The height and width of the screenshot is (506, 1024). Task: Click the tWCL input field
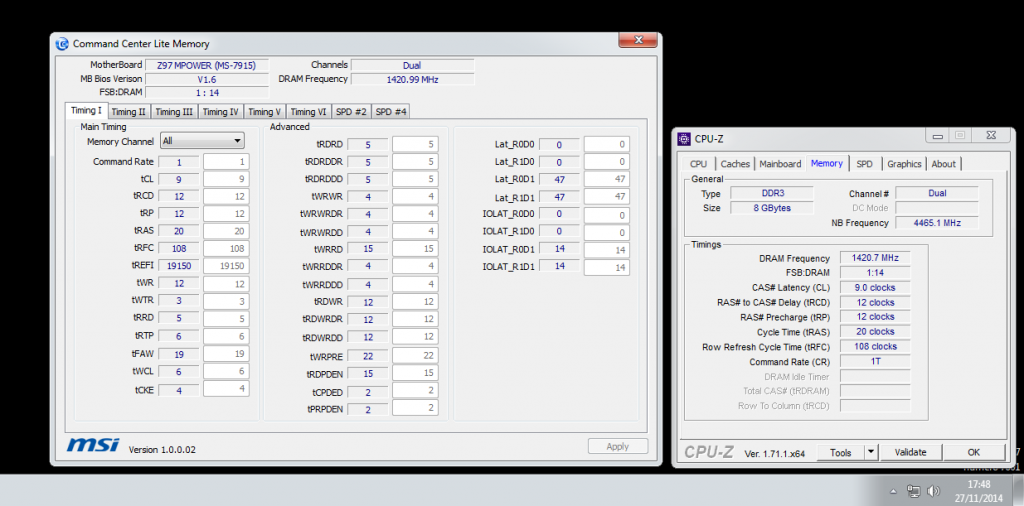(225, 371)
